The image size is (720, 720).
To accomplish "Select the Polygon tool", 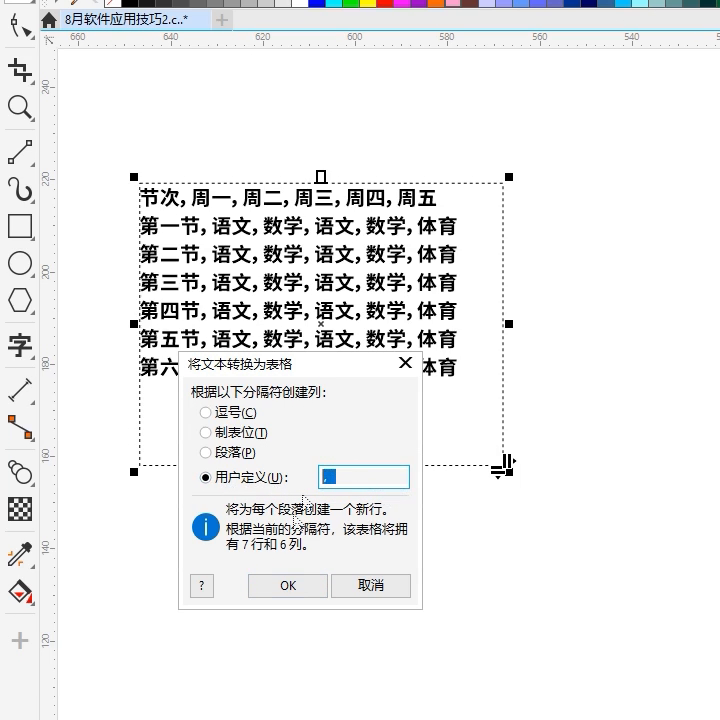I will tap(20, 301).
